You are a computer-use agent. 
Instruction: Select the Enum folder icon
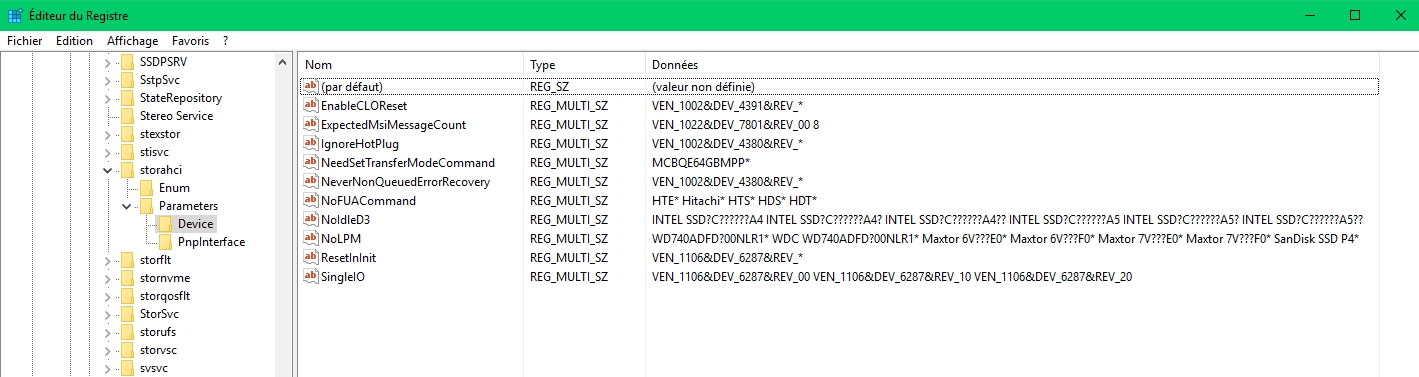click(x=146, y=188)
